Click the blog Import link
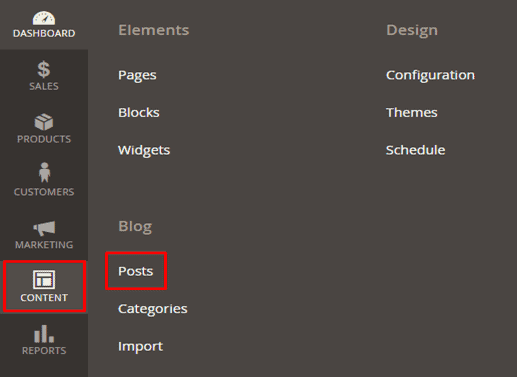 click(140, 346)
